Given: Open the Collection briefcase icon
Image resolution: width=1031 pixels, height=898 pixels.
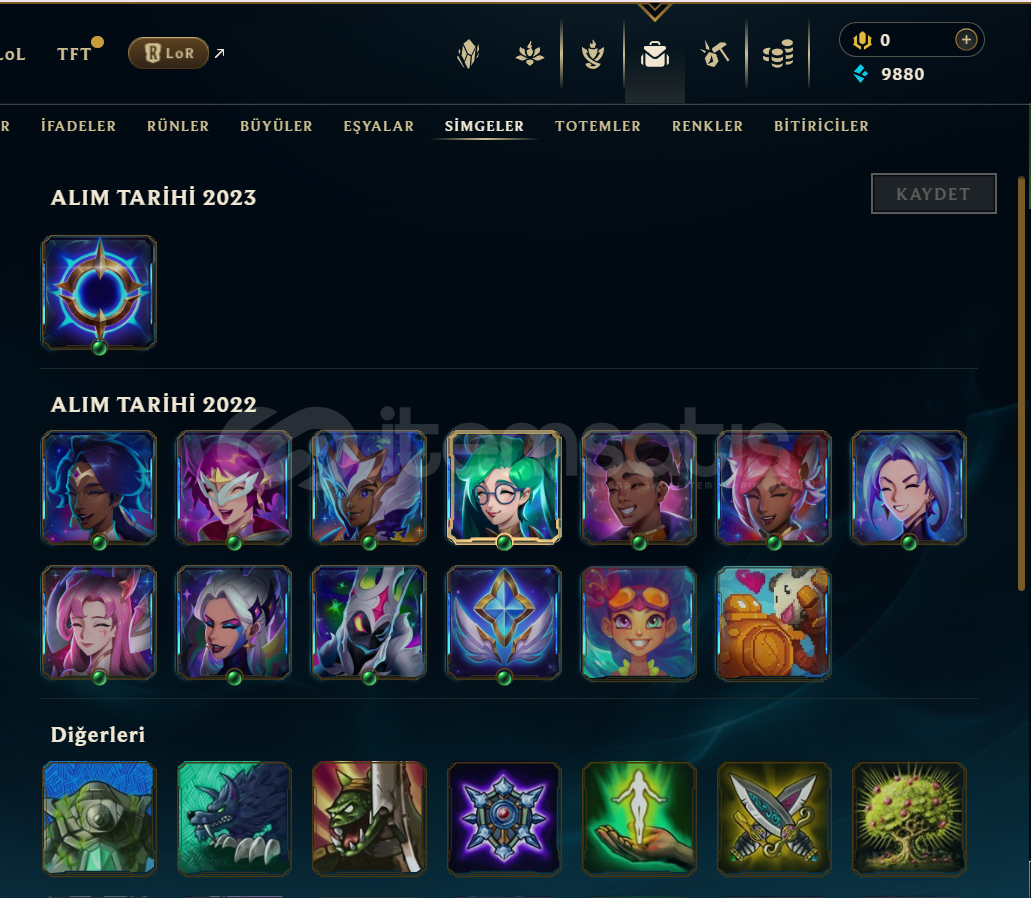Looking at the screenshot, I should 655,55.
